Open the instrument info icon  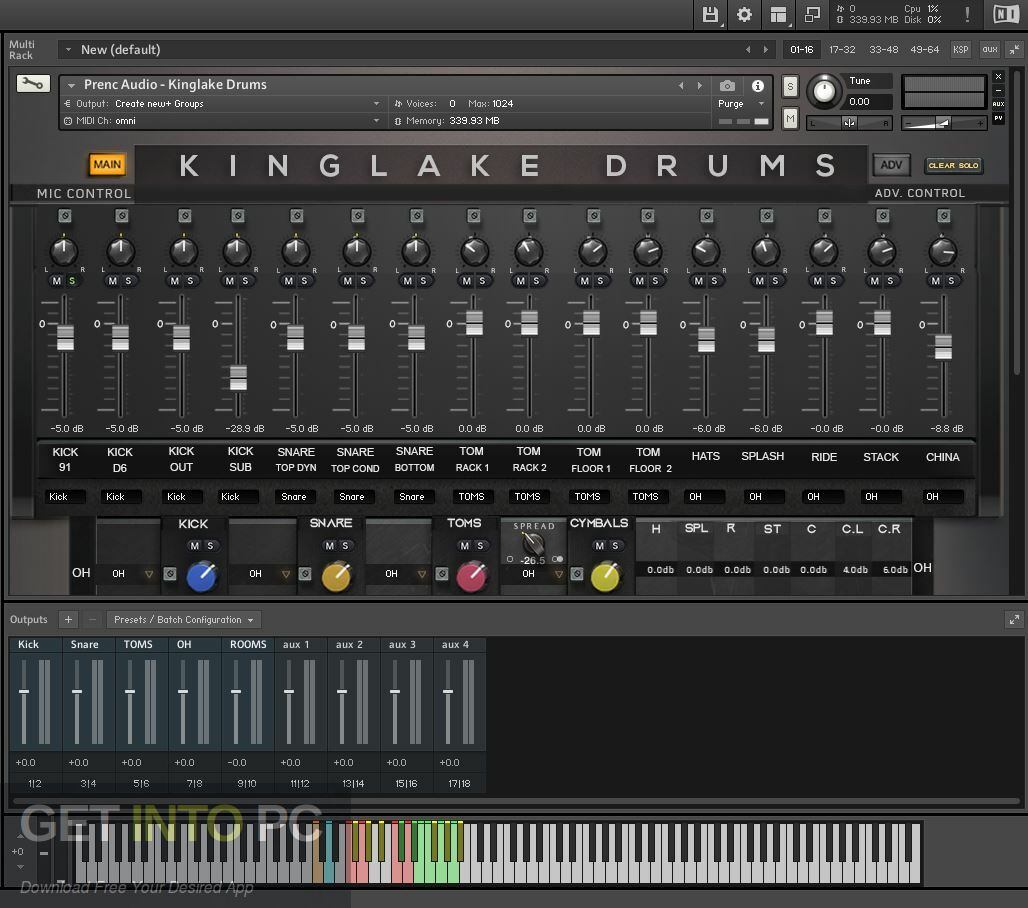pos(757,86)
